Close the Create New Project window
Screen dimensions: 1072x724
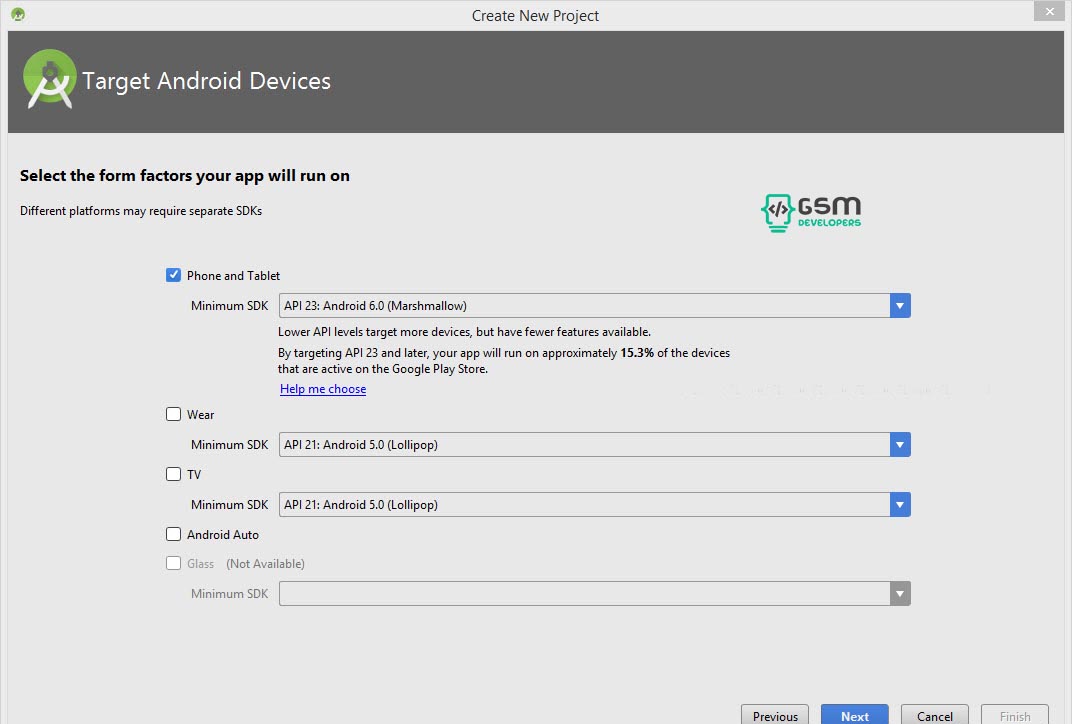point(1047,12)
